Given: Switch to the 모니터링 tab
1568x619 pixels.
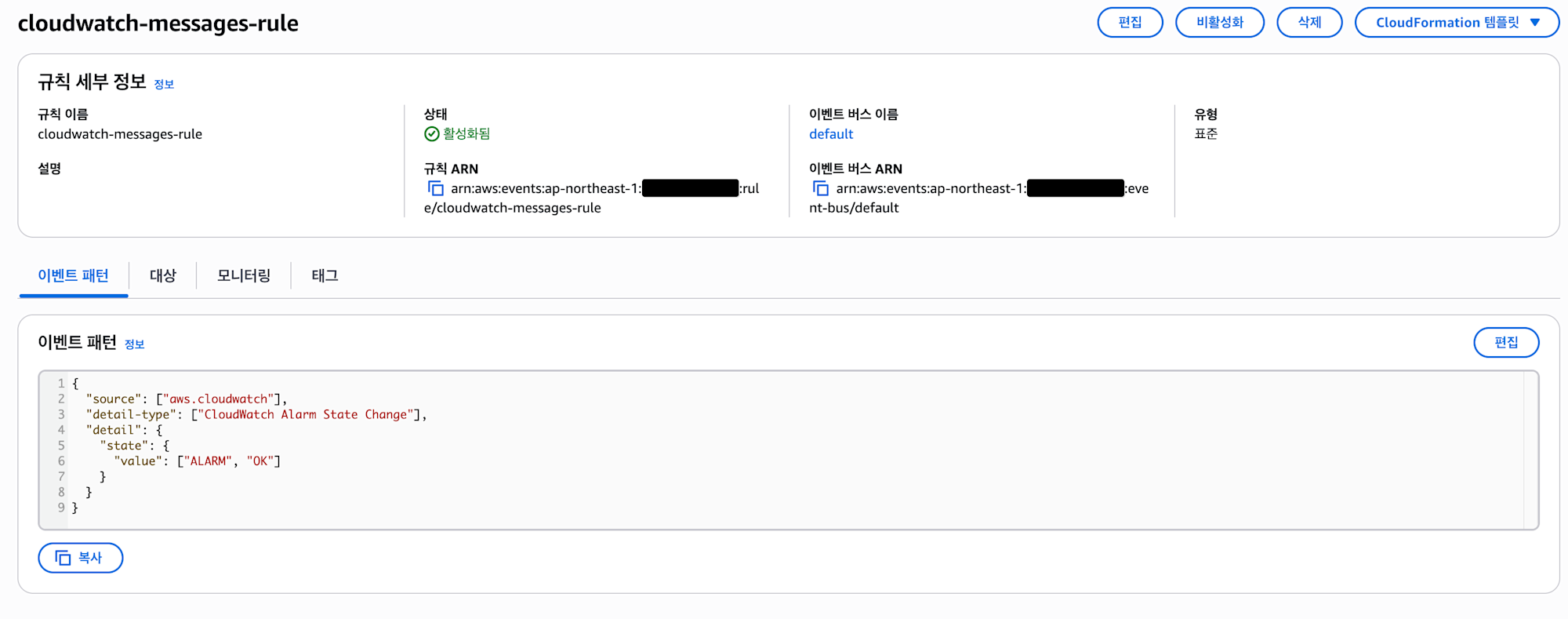Looking at the screenshot, I should point(244,276).
